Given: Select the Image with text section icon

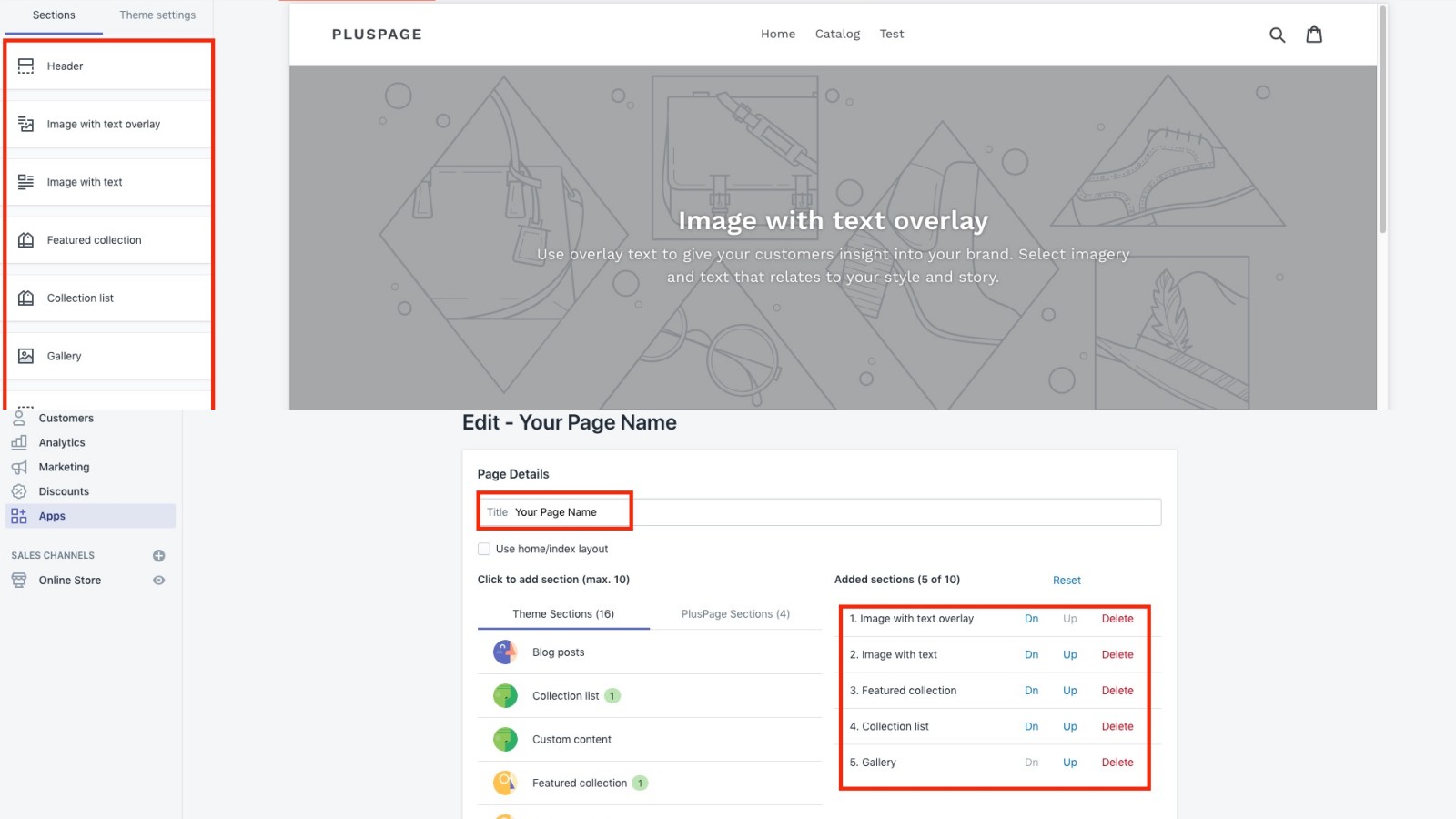Looking at the screenshot, I should 25,181.
